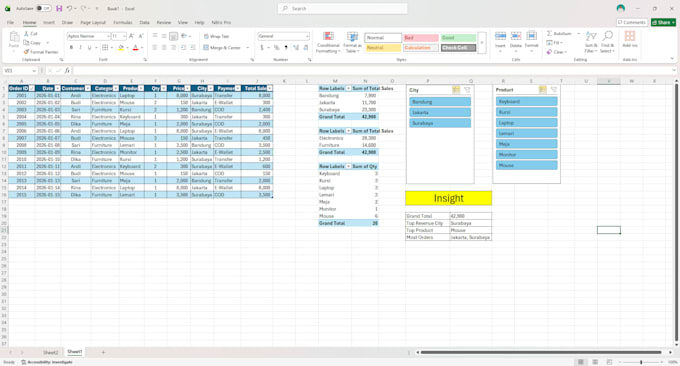The height and width of the screenshot is (366, 680).
Task: Click the Comments button
Action: (632, 22)
